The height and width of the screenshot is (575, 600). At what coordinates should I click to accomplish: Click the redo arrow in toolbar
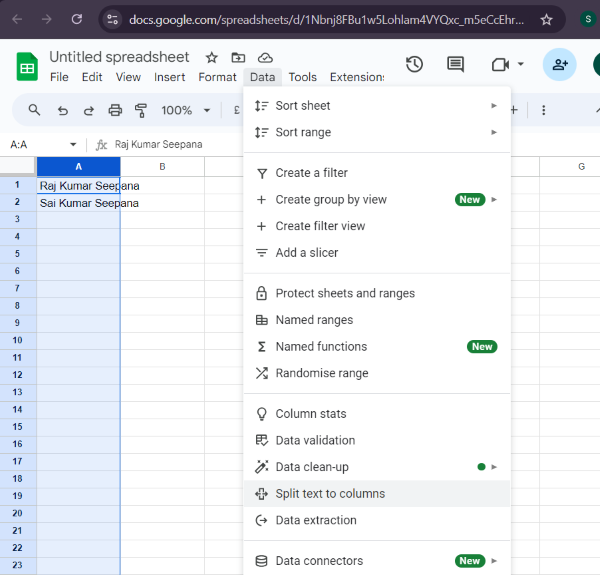click(x=89, y=111)
